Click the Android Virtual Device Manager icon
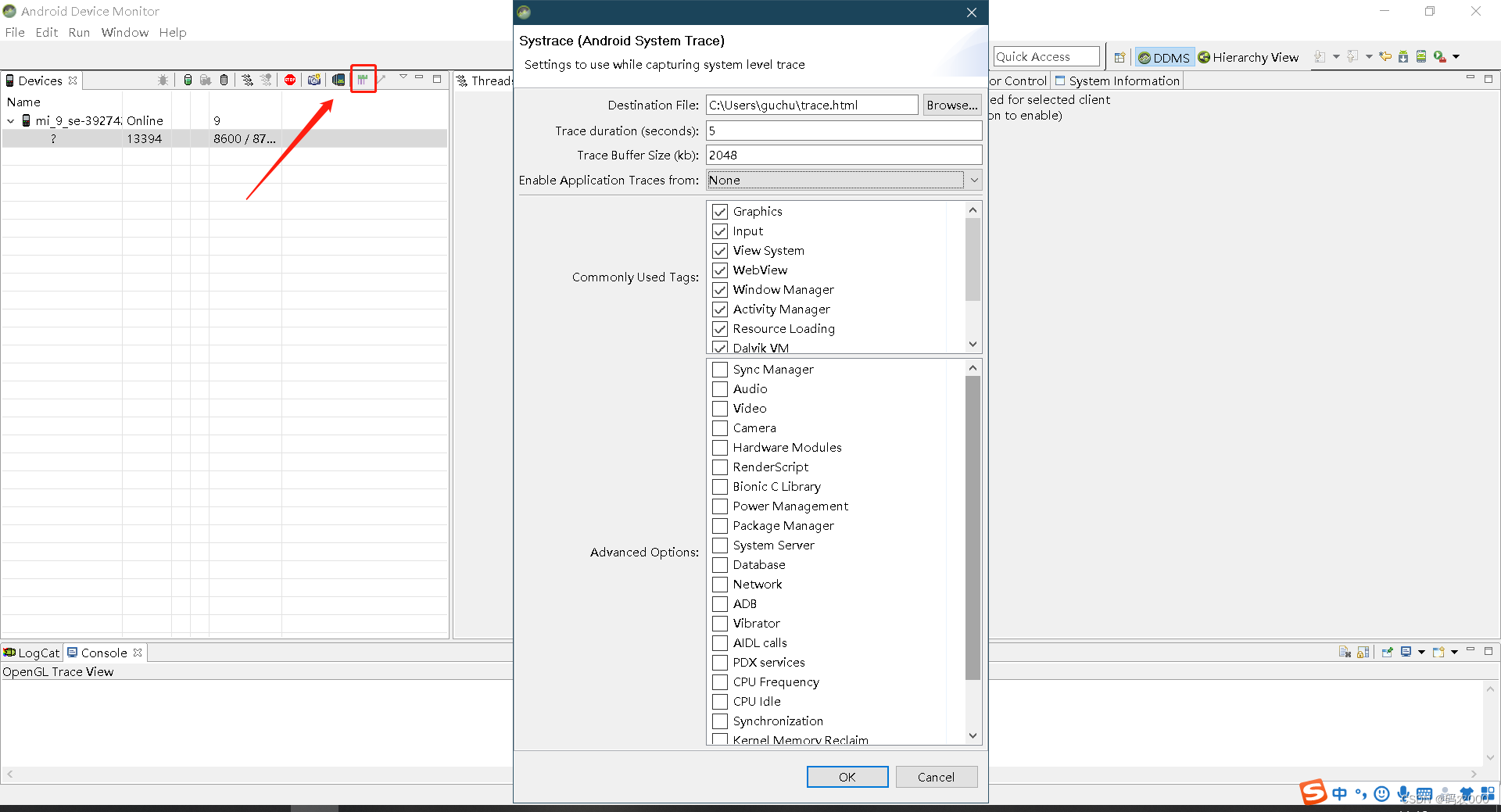Viewport: 1501px width, 812px height. (1421, 56)
